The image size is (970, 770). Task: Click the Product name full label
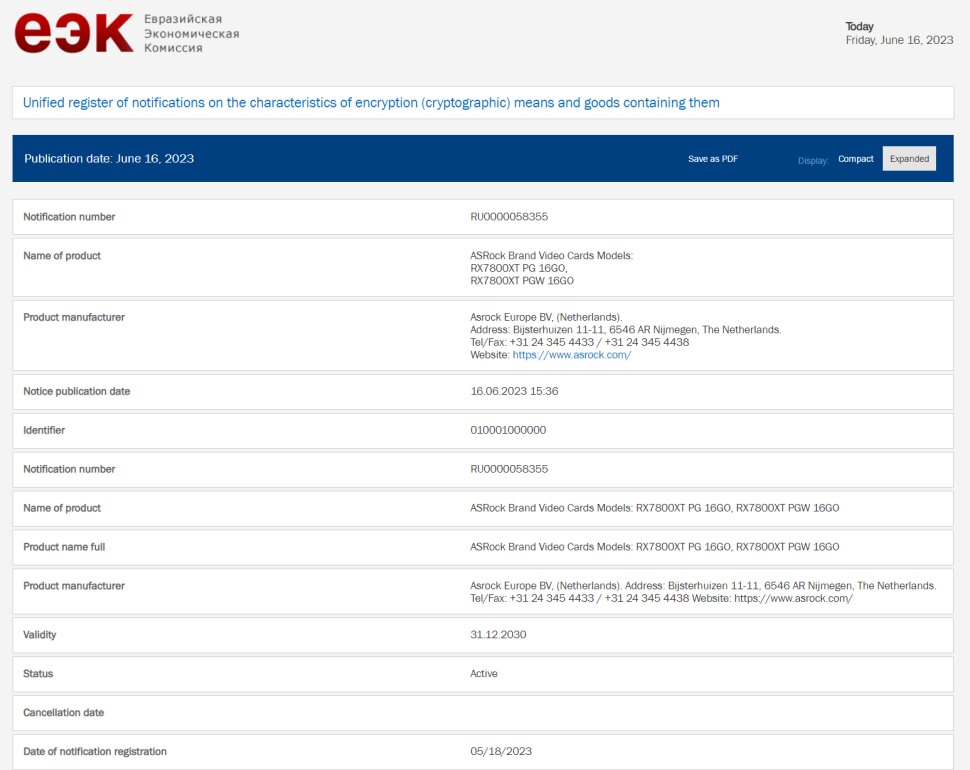coord(64,547)
